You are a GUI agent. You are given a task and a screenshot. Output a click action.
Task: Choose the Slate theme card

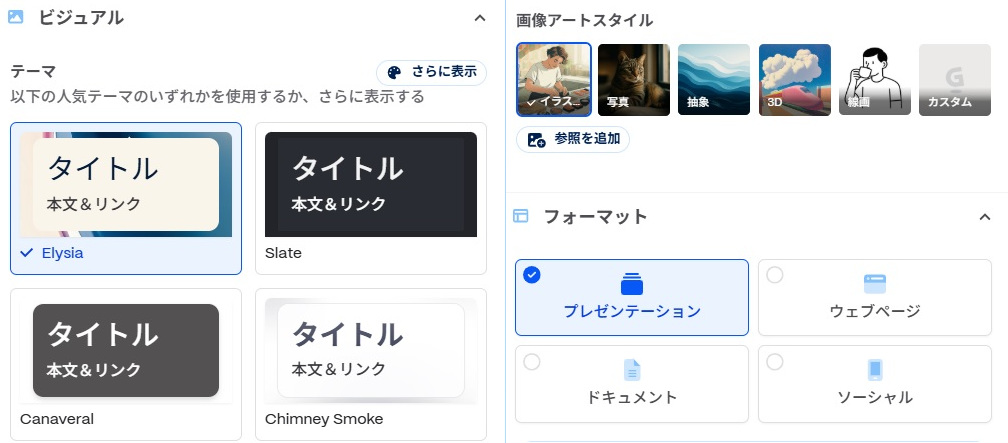pyautogui.click(x=370, y=198)
